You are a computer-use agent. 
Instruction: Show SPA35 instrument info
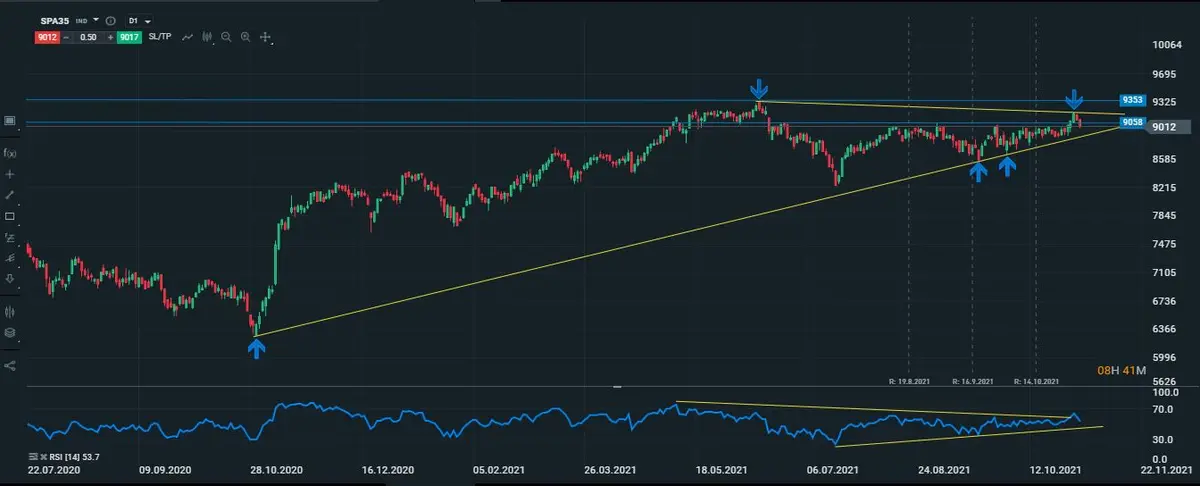(x=110, y=20)
